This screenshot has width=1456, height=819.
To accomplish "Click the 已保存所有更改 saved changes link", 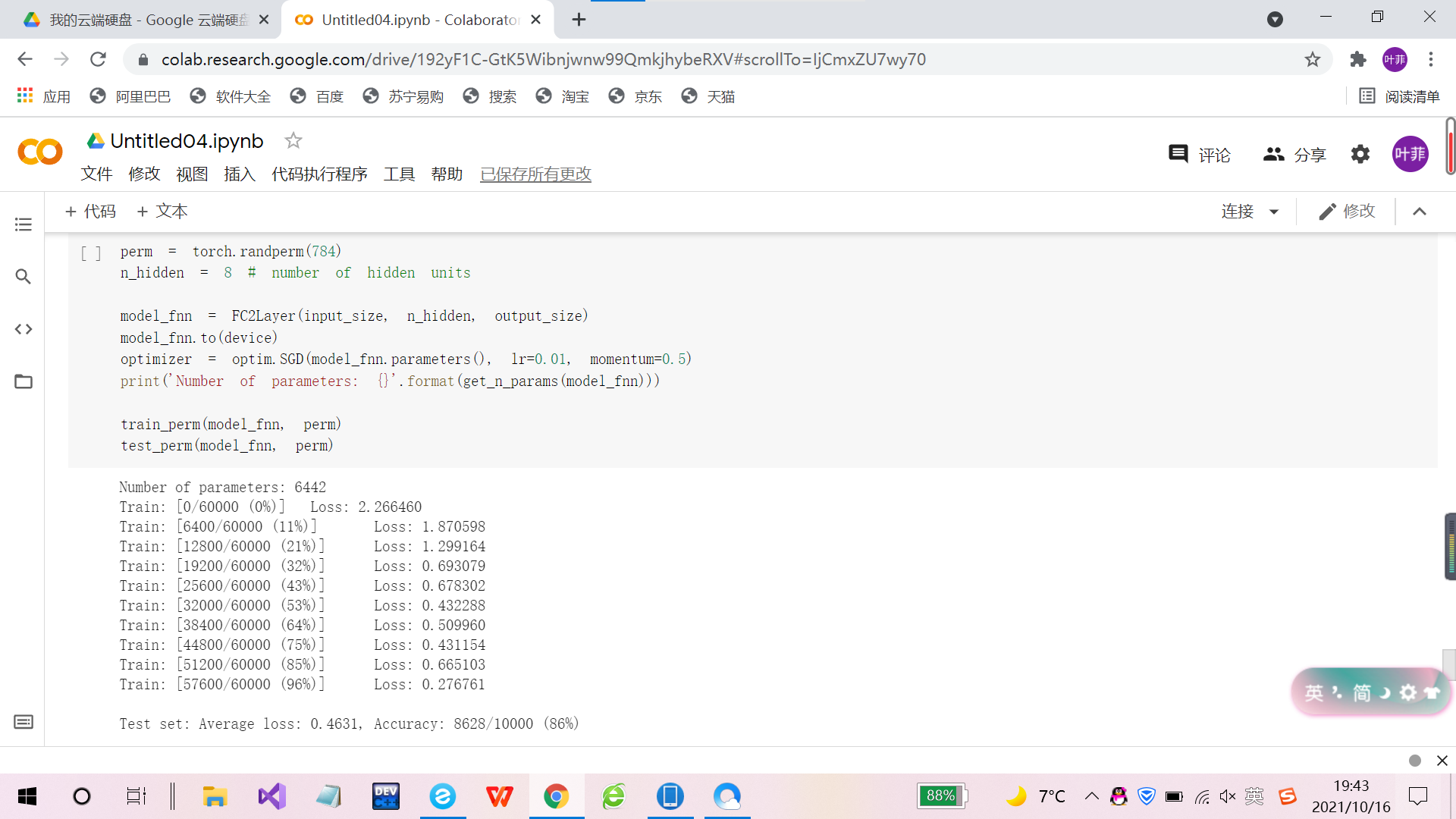I will (535, 174).
